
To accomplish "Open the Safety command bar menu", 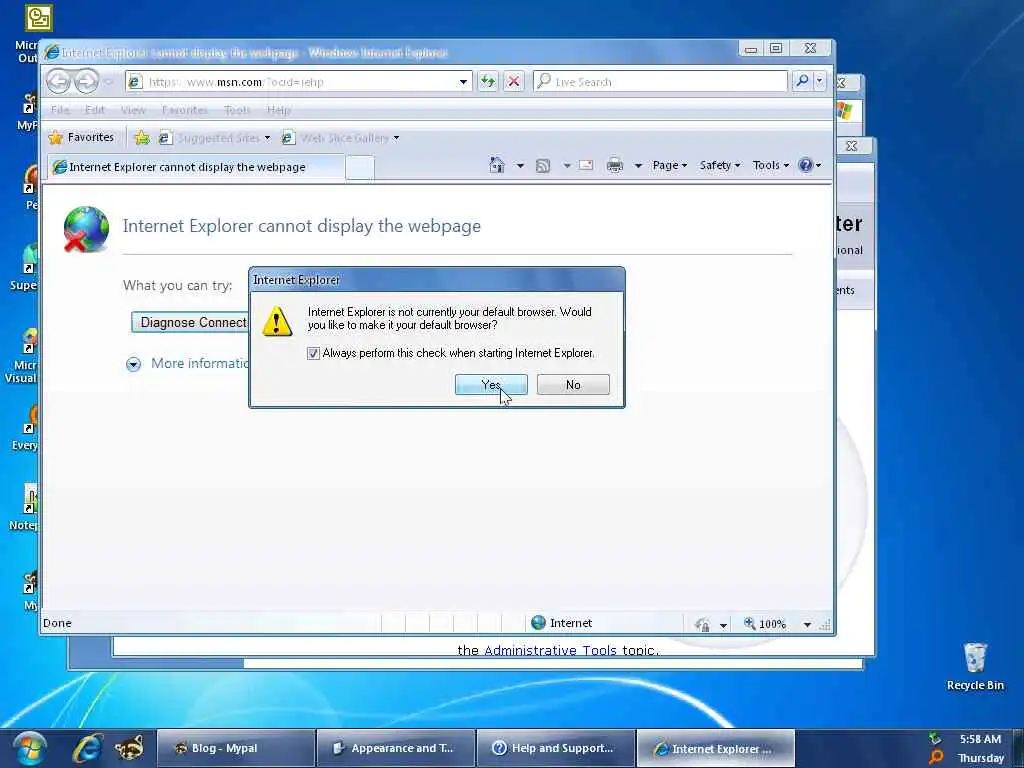I will pos(720,165).
